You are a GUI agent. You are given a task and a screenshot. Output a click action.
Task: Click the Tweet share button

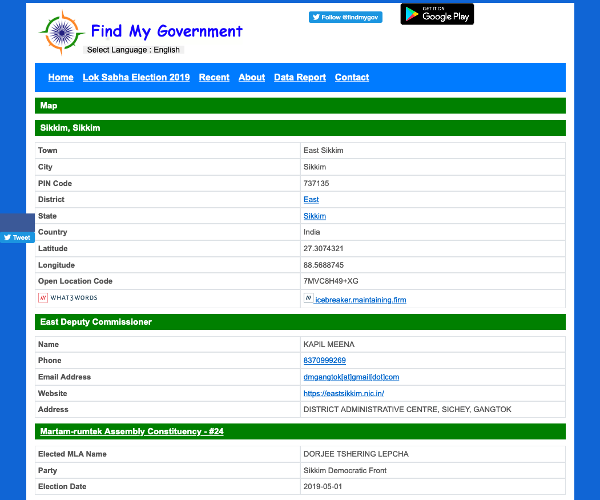17,237
